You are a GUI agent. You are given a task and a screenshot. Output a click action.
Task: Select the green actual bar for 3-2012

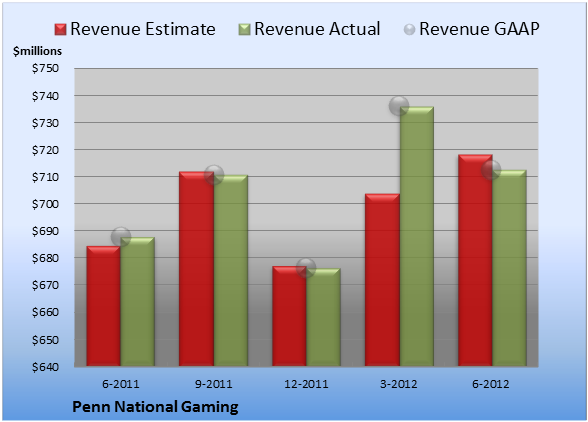[x=417, y=236]
